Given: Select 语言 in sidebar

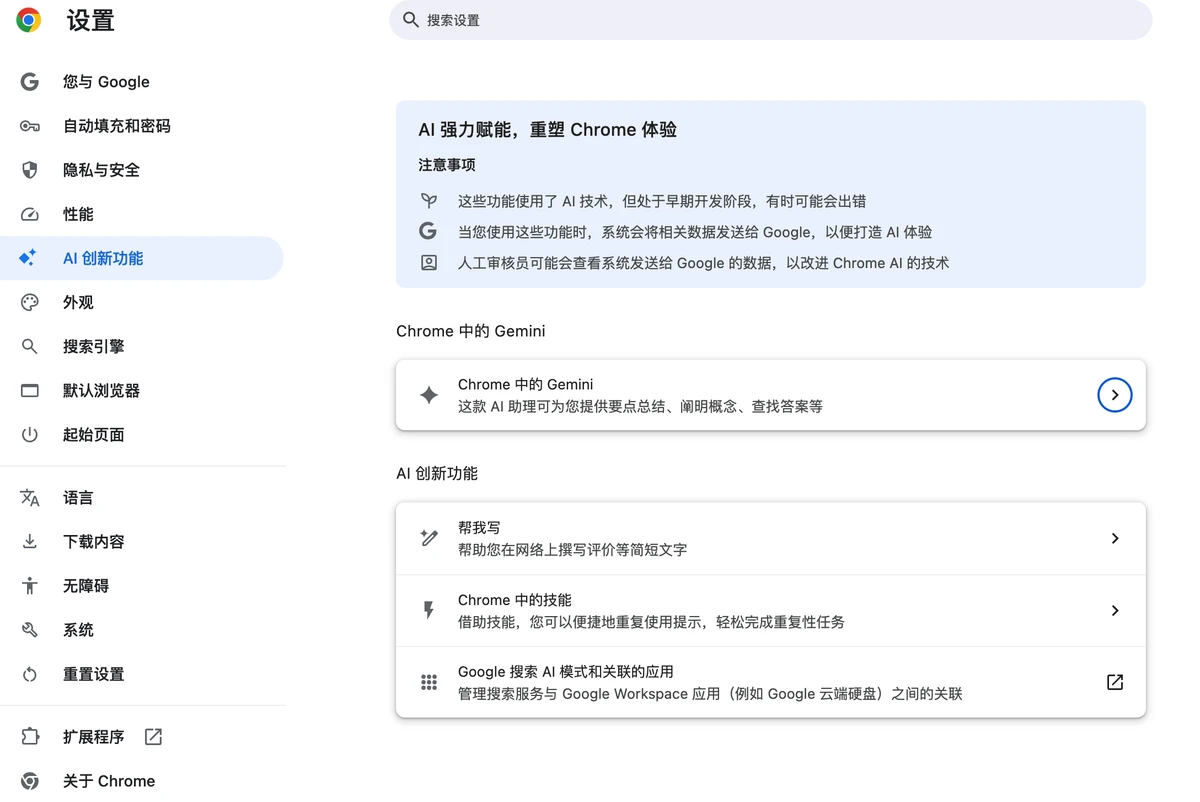Looking at the screenshot, I should [x=142, y=498].
